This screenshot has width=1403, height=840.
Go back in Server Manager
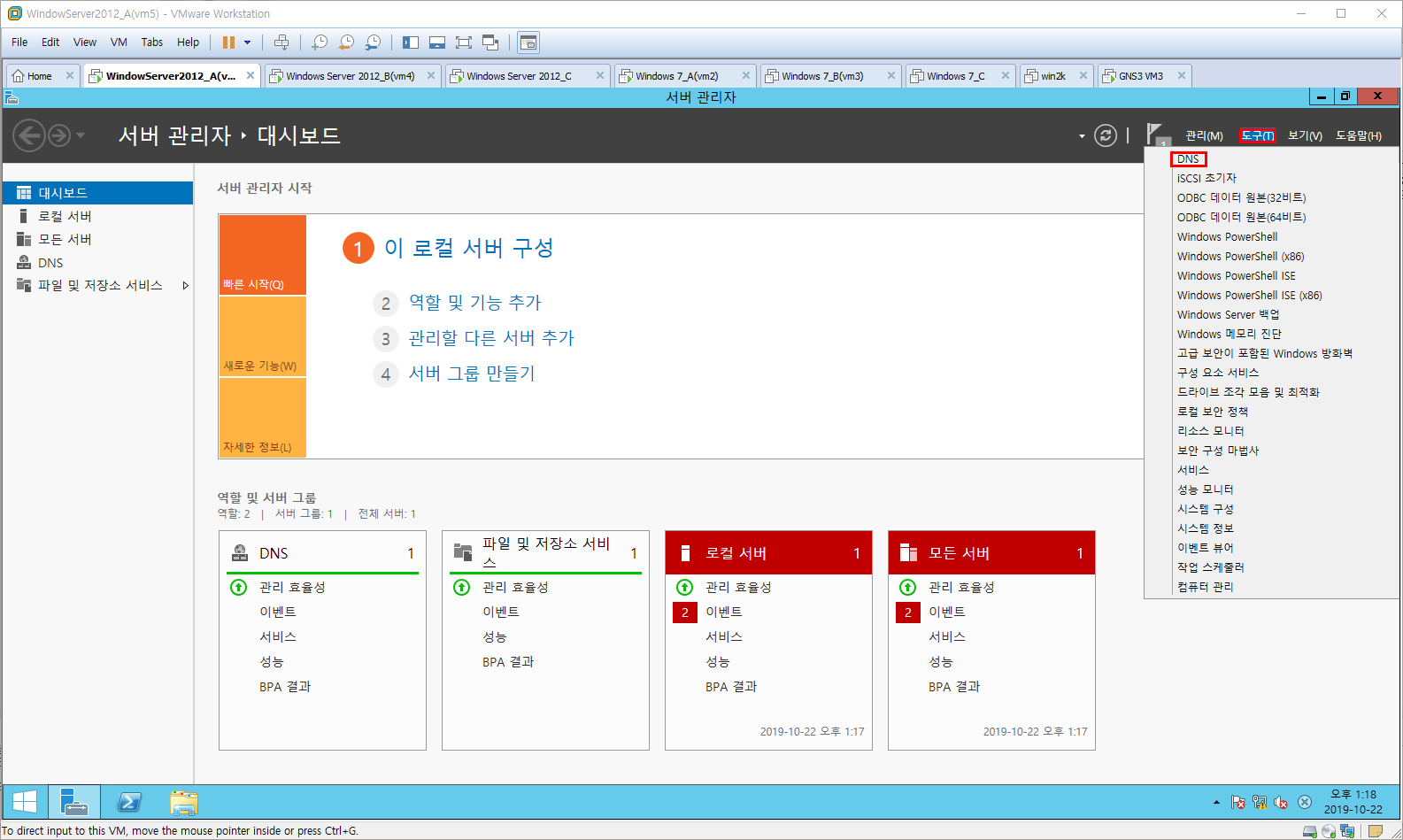(29, 135)
